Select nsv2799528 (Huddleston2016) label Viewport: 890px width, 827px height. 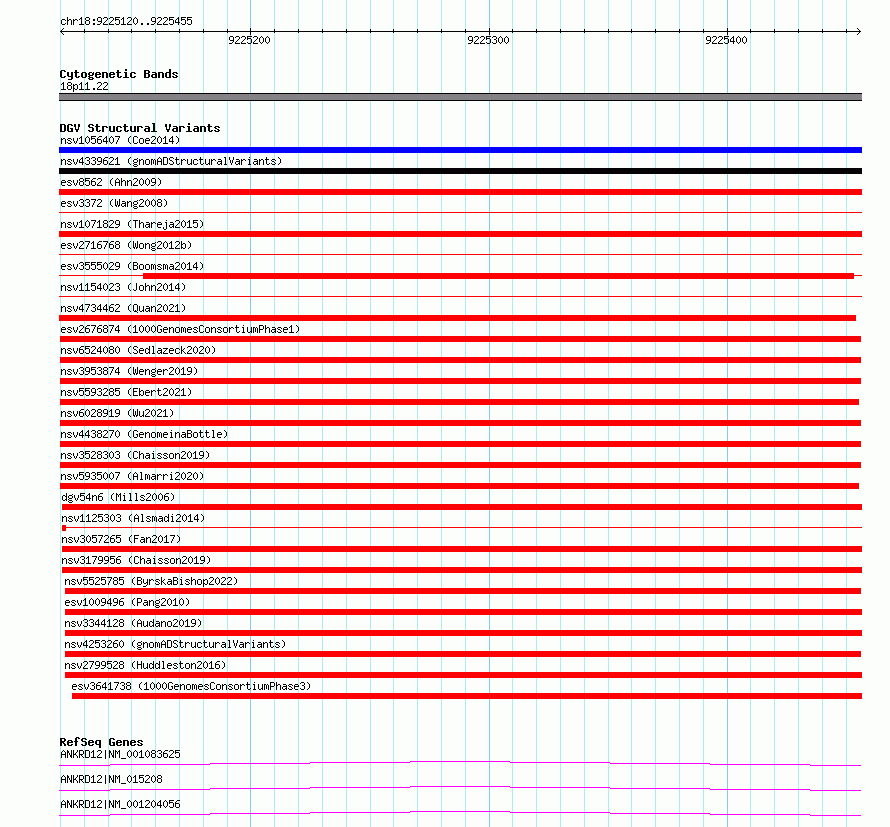(145, 665)
